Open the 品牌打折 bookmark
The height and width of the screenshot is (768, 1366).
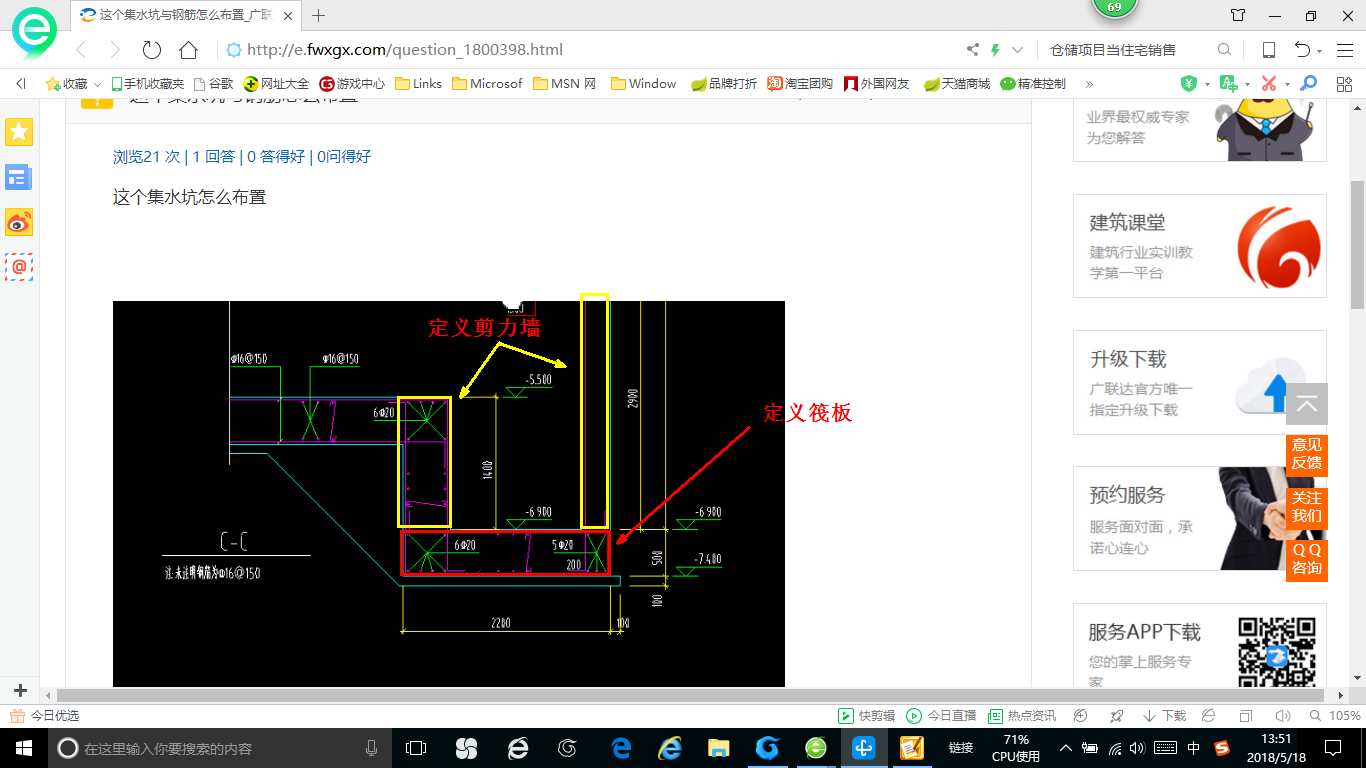tap(724, 84)
